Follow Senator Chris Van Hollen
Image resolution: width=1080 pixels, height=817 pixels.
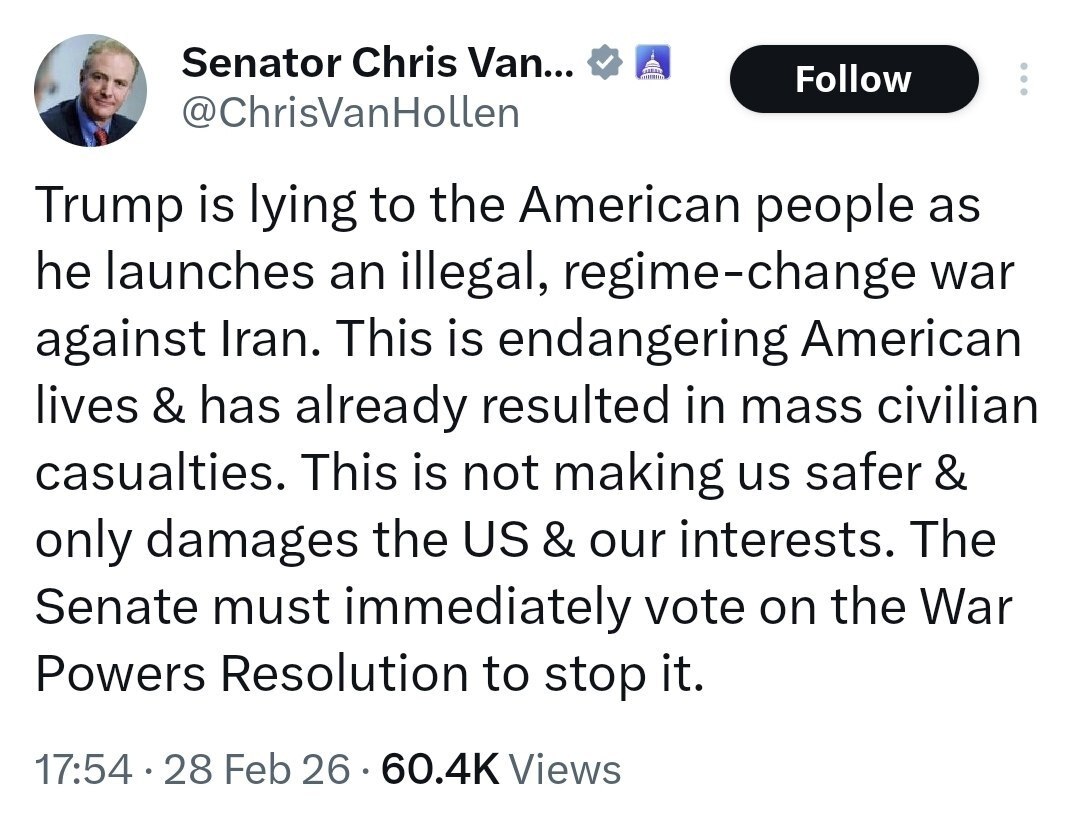click(853, 79)
